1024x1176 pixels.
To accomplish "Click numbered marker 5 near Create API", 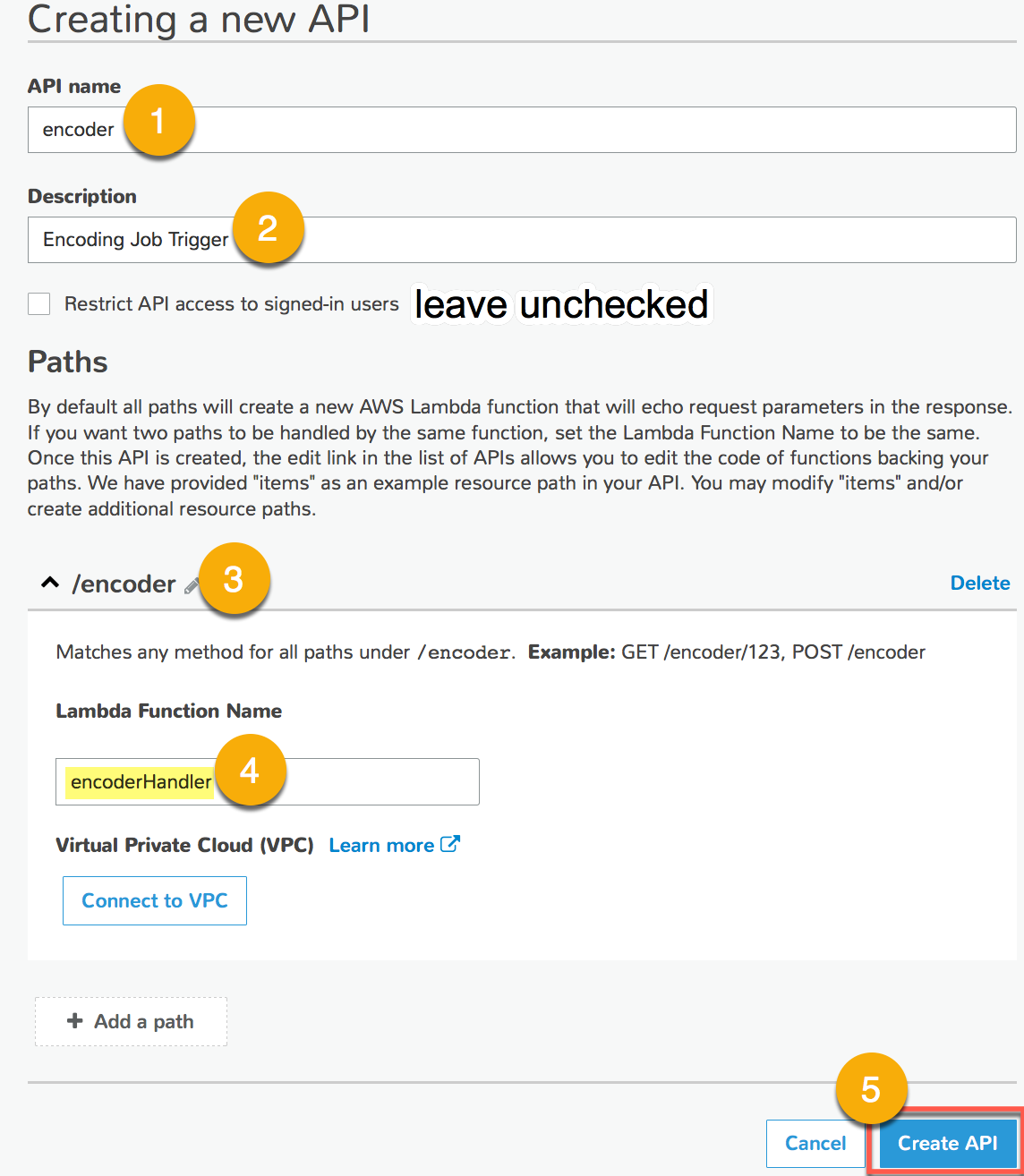I will coord(871,1089).
